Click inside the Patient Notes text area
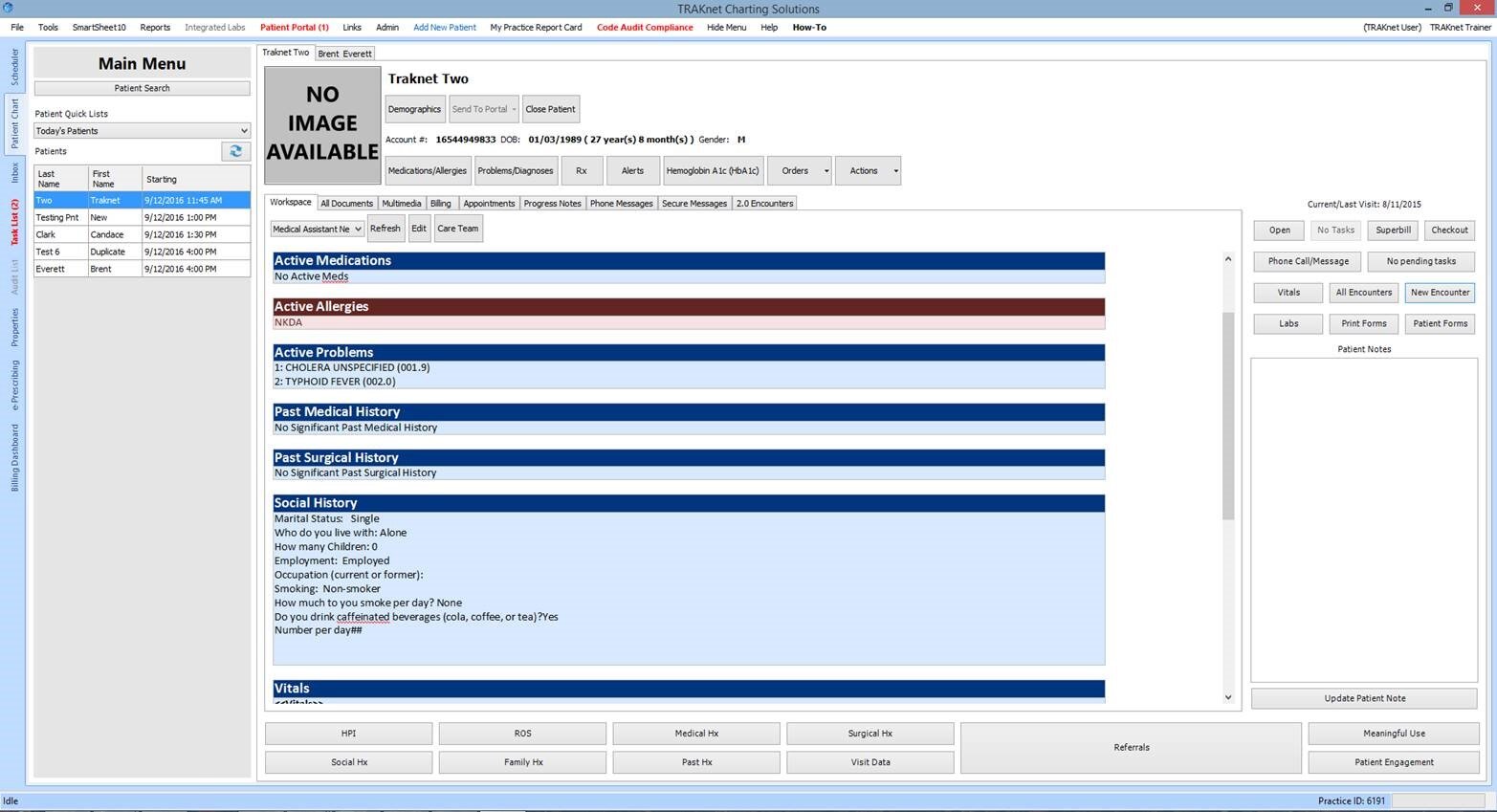Viewport: 1497px width, 812px height. pyautogui.click(x=1363, y=518)
